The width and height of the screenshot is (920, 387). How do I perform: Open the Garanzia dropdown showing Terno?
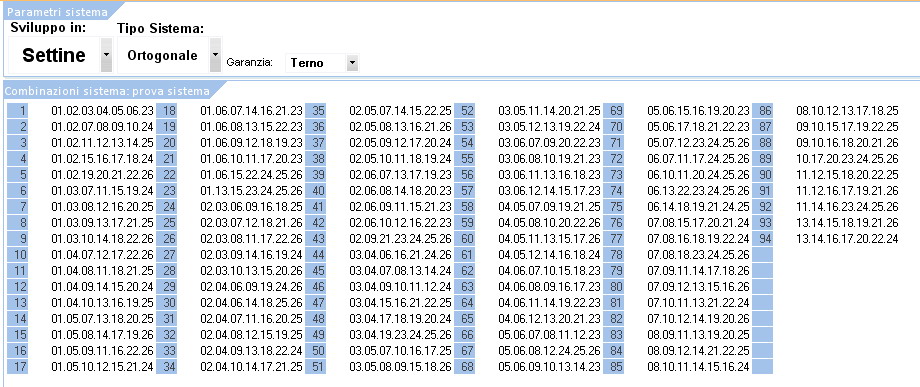coord(352,63)
